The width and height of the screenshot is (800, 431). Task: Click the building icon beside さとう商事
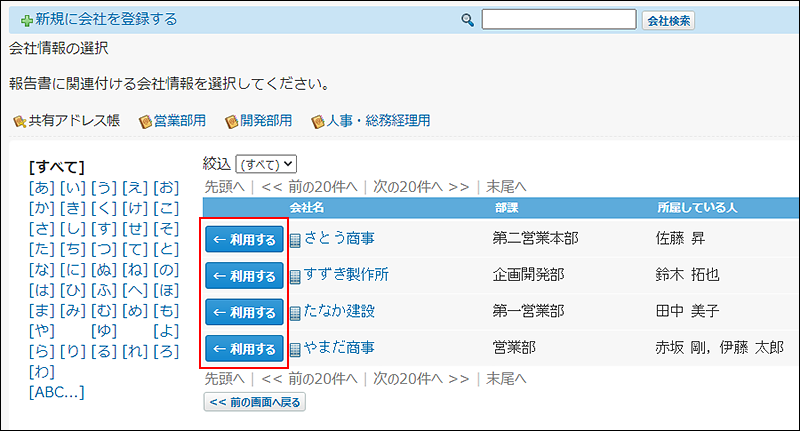click(295, 240)
